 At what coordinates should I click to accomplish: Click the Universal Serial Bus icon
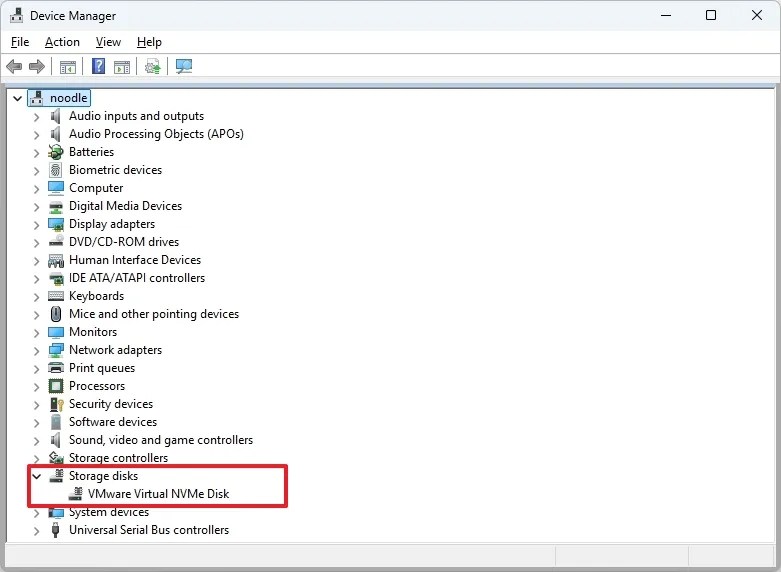(x=56, y=530)
